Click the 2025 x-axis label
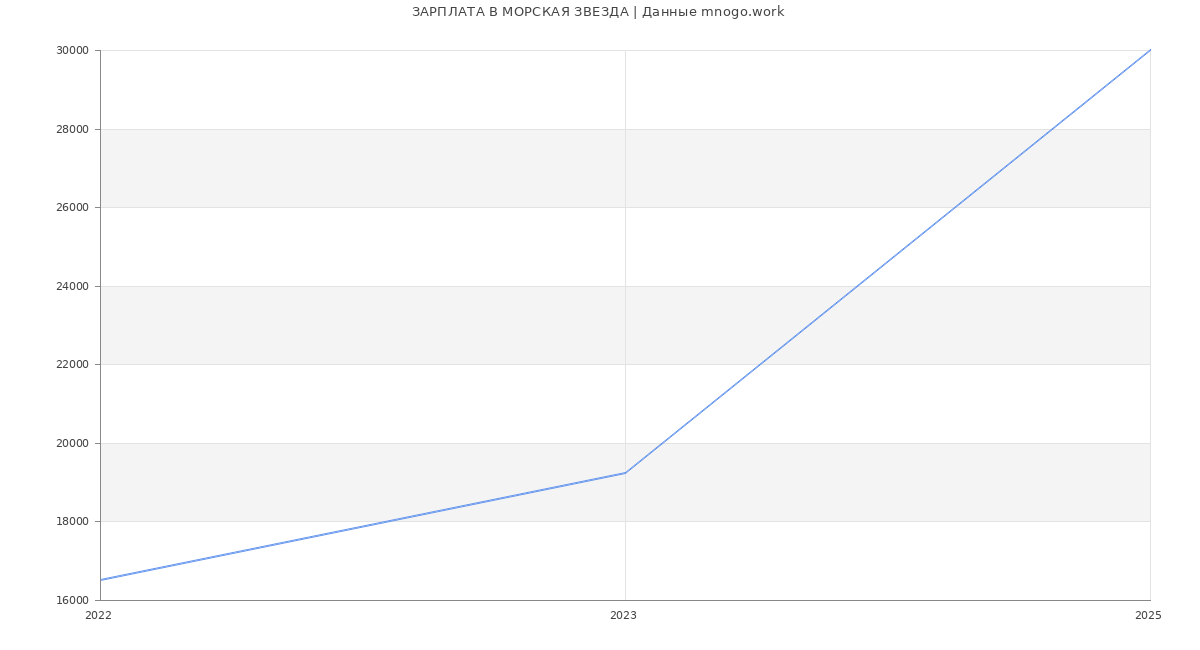Image resolution: width=1200 pixels, height=650 pixels. [1148, 616]
